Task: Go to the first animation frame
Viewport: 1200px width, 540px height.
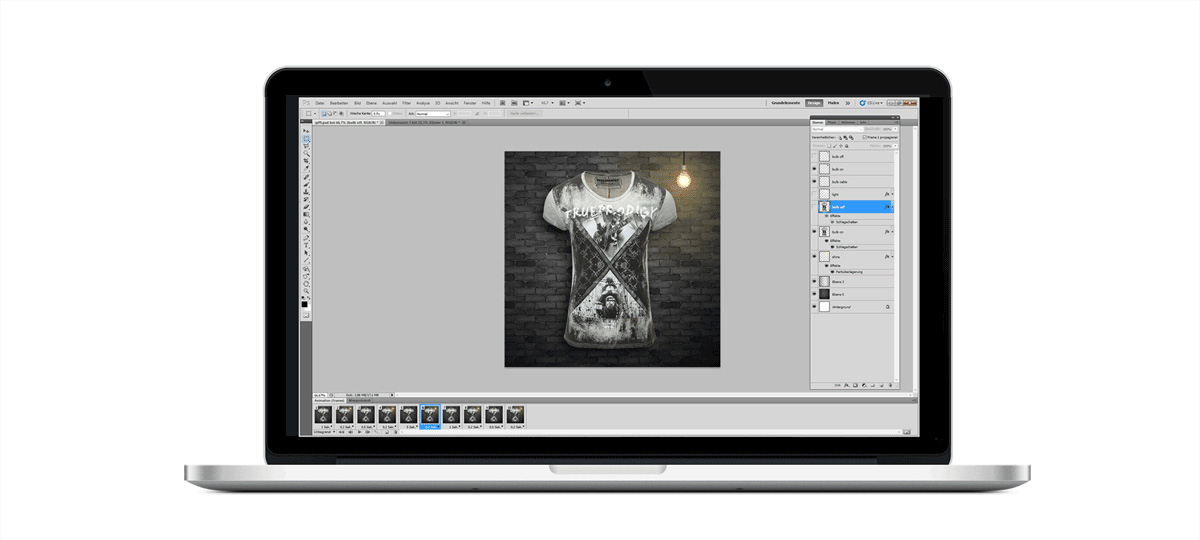Action: click(342, 432)
